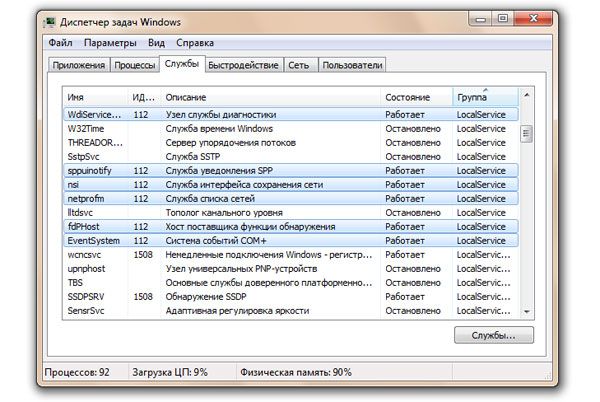This screenshot has height=402, width=600.
Task: Click description 'Служба списка сетей'
Action: tap(210, 199)
